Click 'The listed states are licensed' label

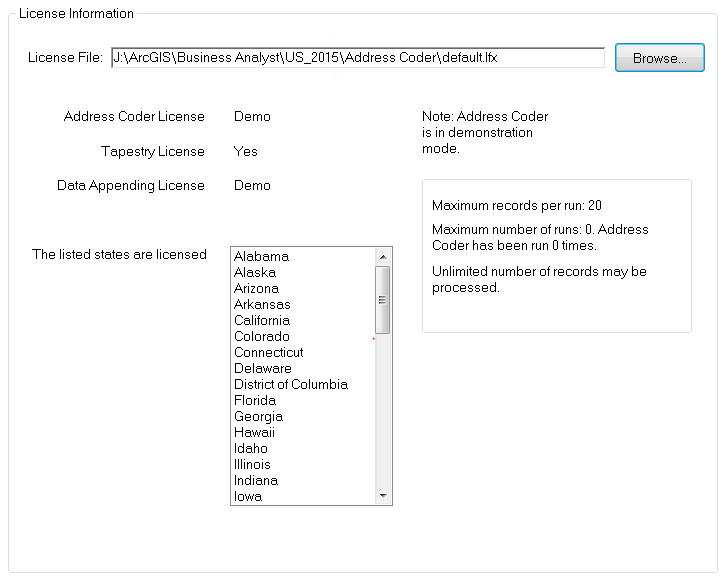(x=119, y=254)
